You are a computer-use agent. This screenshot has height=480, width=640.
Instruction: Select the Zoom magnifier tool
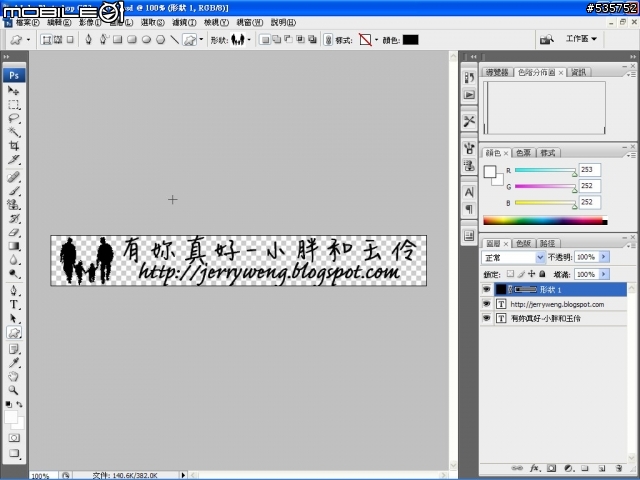coord(13,390)
